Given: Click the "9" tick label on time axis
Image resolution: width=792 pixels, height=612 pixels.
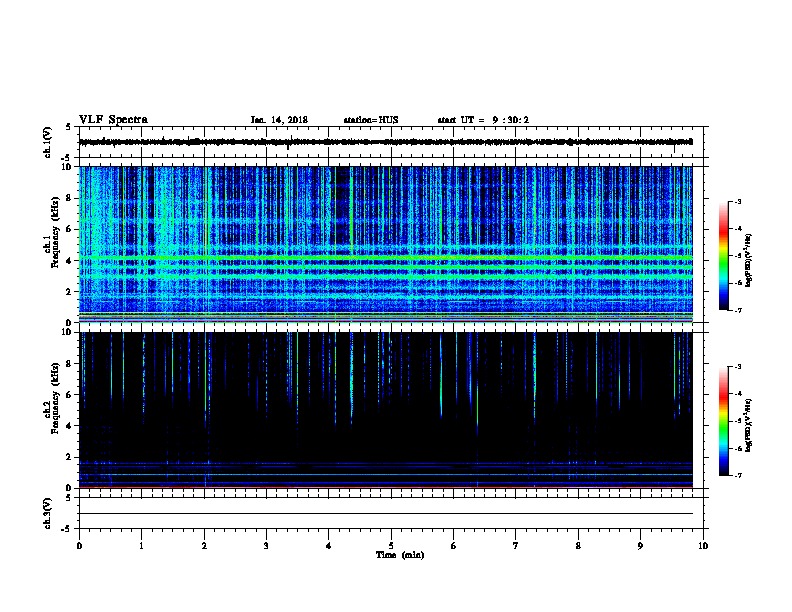Looking at the screenshot, I should point(640,546).
